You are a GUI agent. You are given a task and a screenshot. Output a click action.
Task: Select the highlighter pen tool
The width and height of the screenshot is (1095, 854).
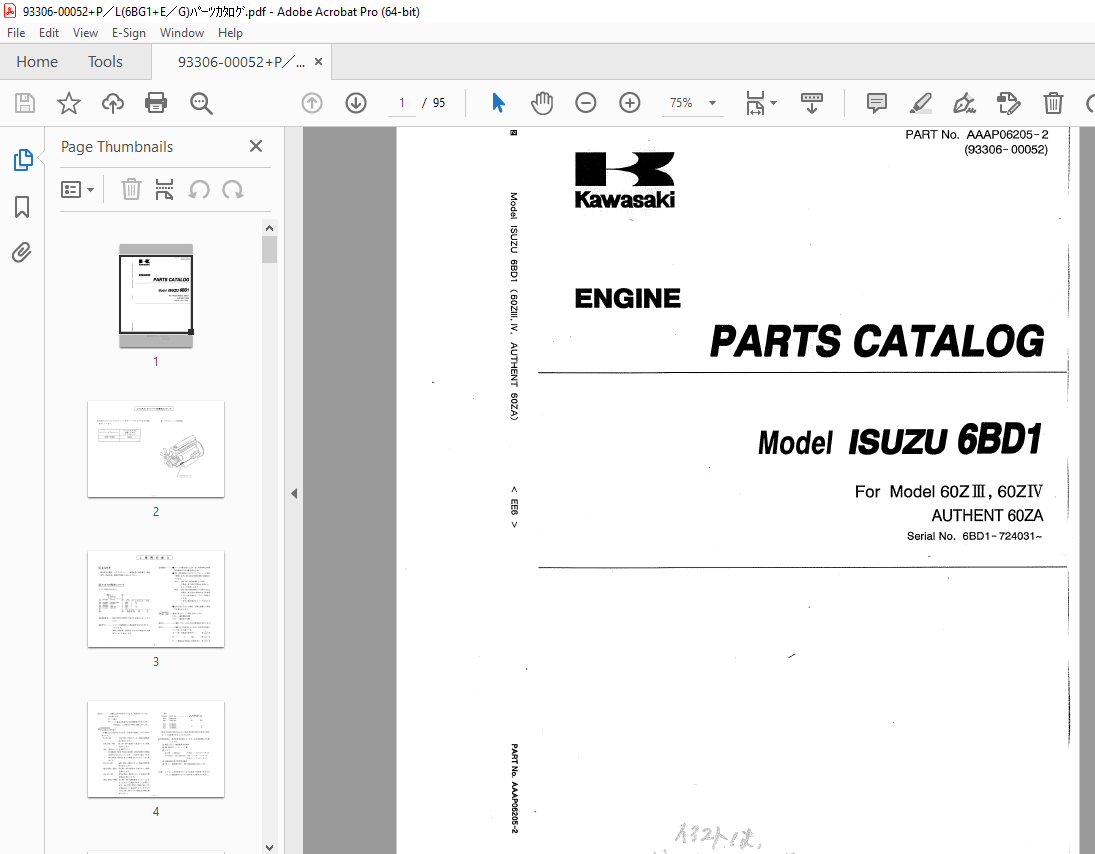[920, 103]
